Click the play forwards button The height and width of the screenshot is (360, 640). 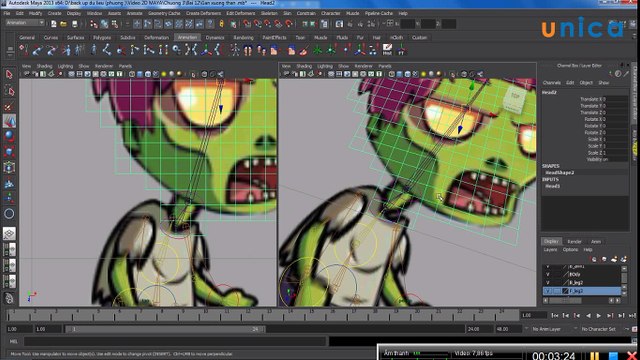(599, 316)
